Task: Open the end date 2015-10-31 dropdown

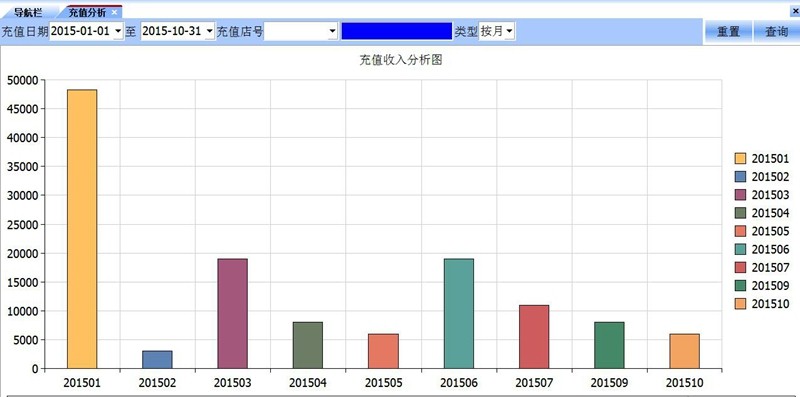Action: coord(210,32)
